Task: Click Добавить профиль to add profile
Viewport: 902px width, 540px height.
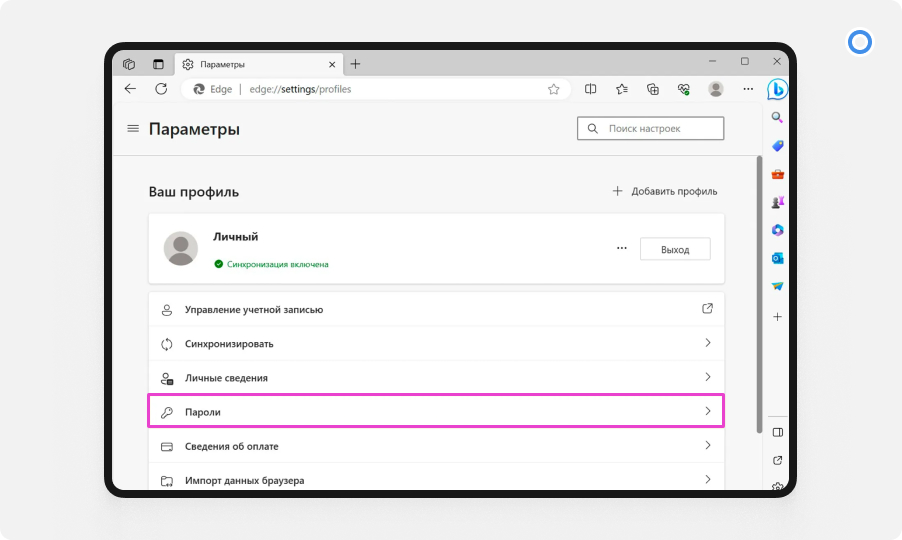Action: (665, 191)
